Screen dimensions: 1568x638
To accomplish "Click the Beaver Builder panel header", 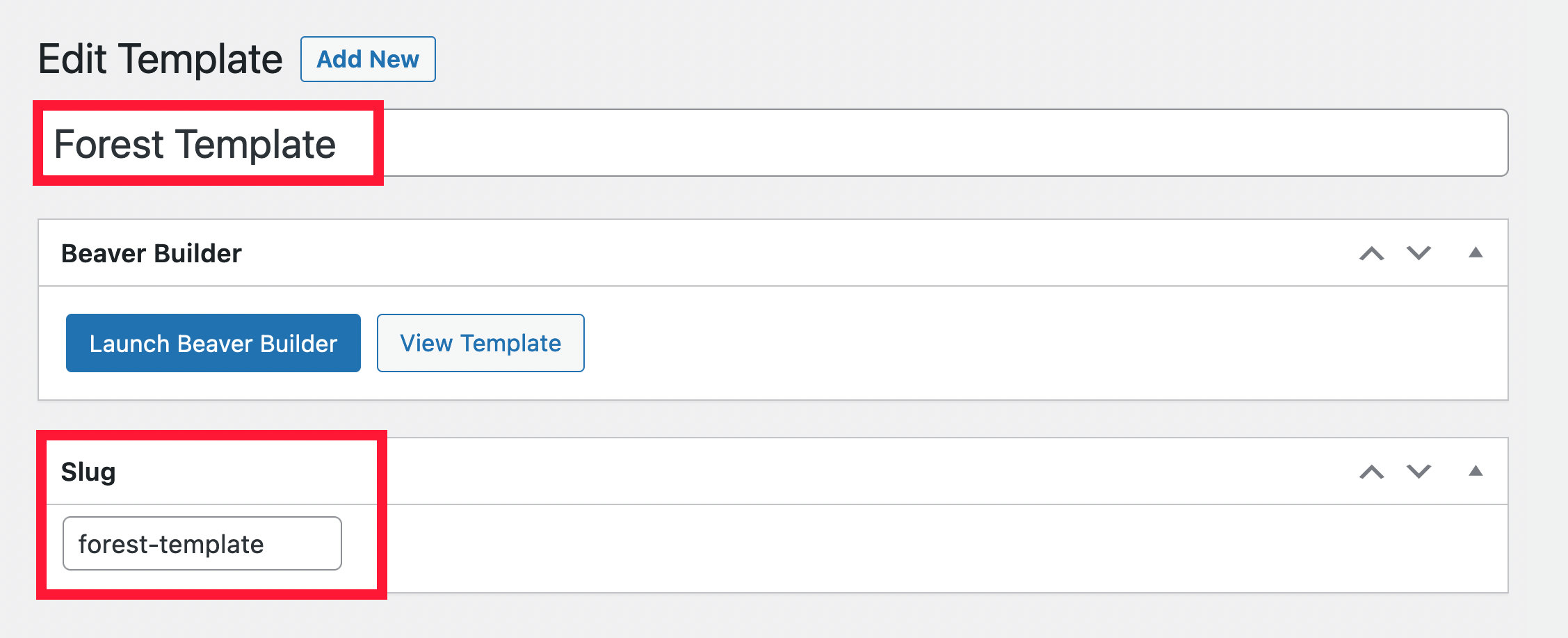I will pos(152,253).
